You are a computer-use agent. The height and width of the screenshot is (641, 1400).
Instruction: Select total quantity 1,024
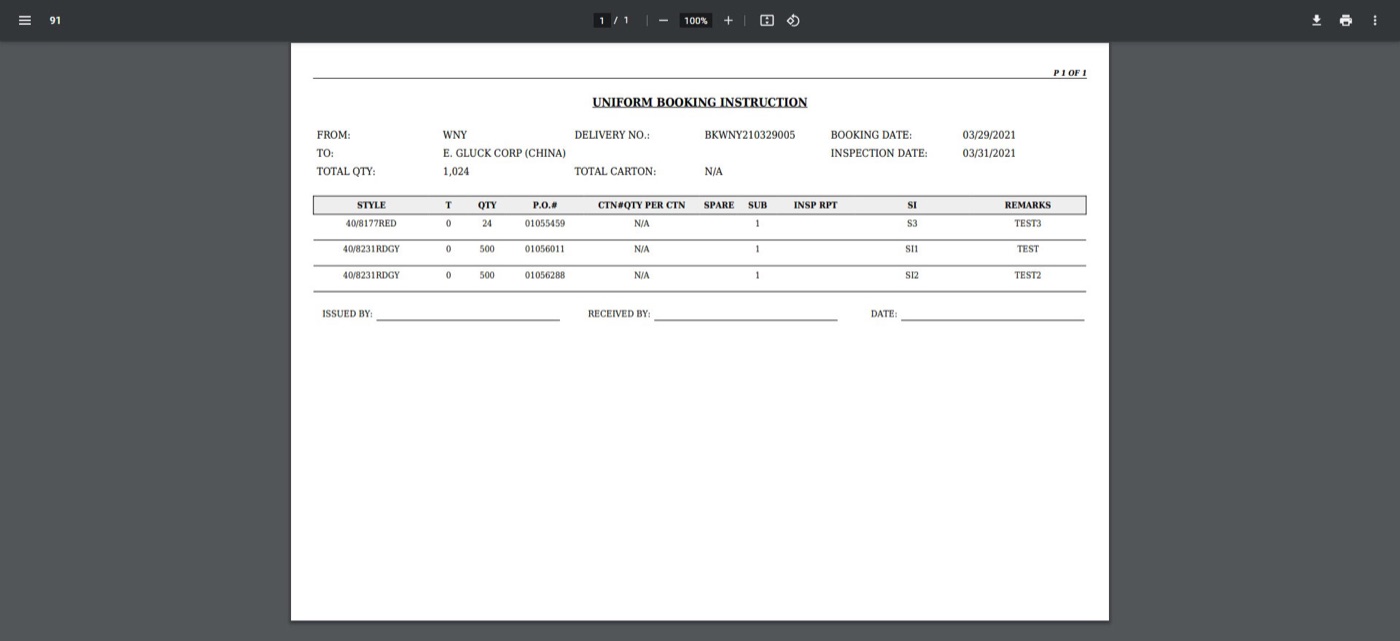point(456,172)
